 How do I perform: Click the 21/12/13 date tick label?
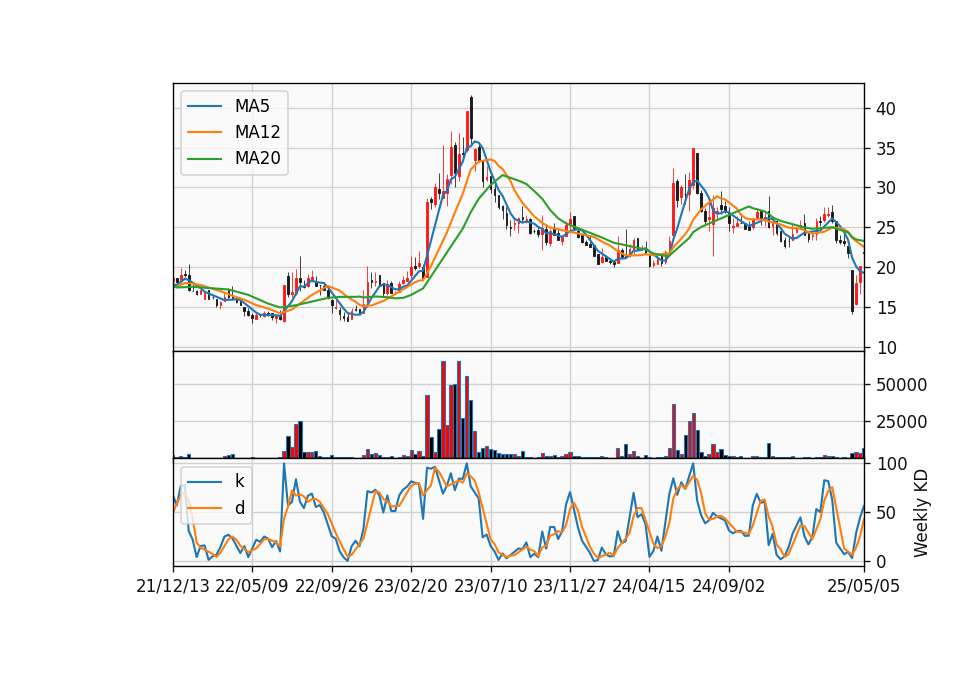[173, 587]
